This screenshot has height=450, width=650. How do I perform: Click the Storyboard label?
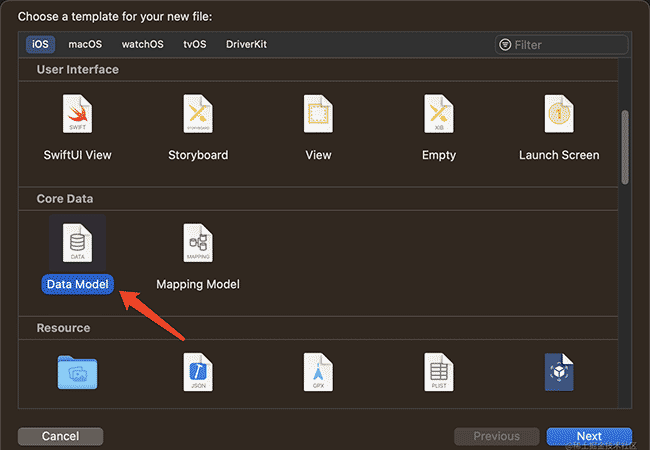[x=198, y=155]
